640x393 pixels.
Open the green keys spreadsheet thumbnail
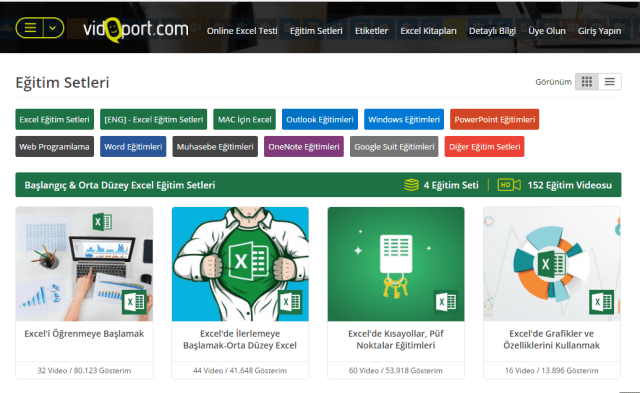[396, 264]
